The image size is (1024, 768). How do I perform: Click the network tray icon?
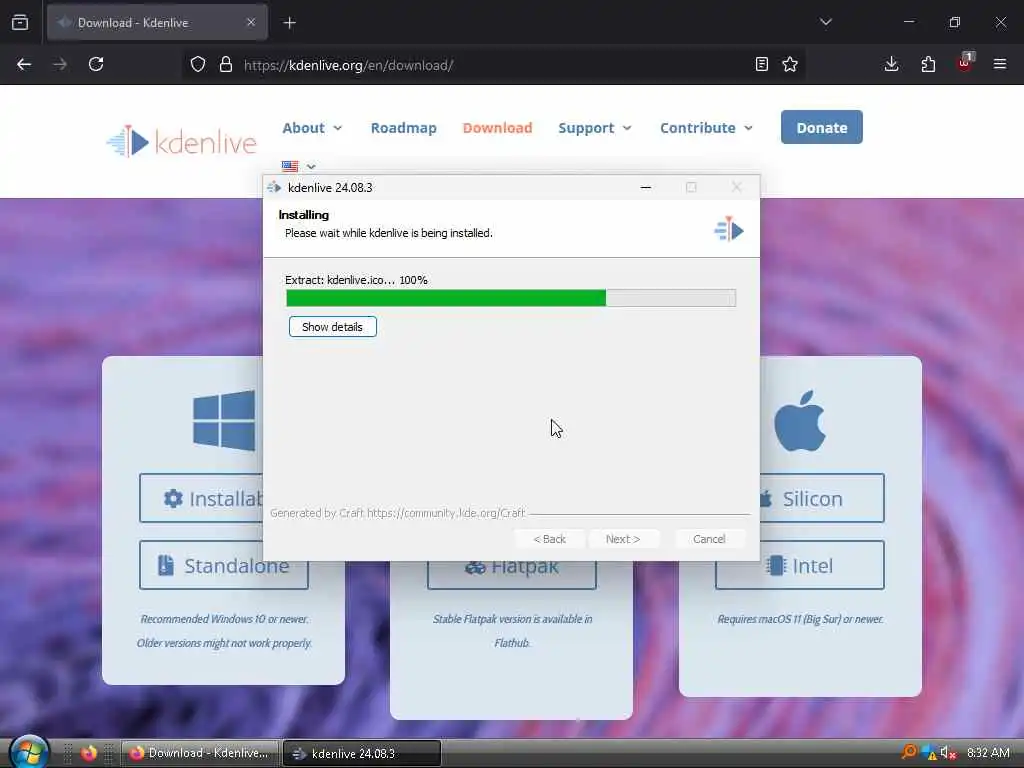tap(929, 753)
